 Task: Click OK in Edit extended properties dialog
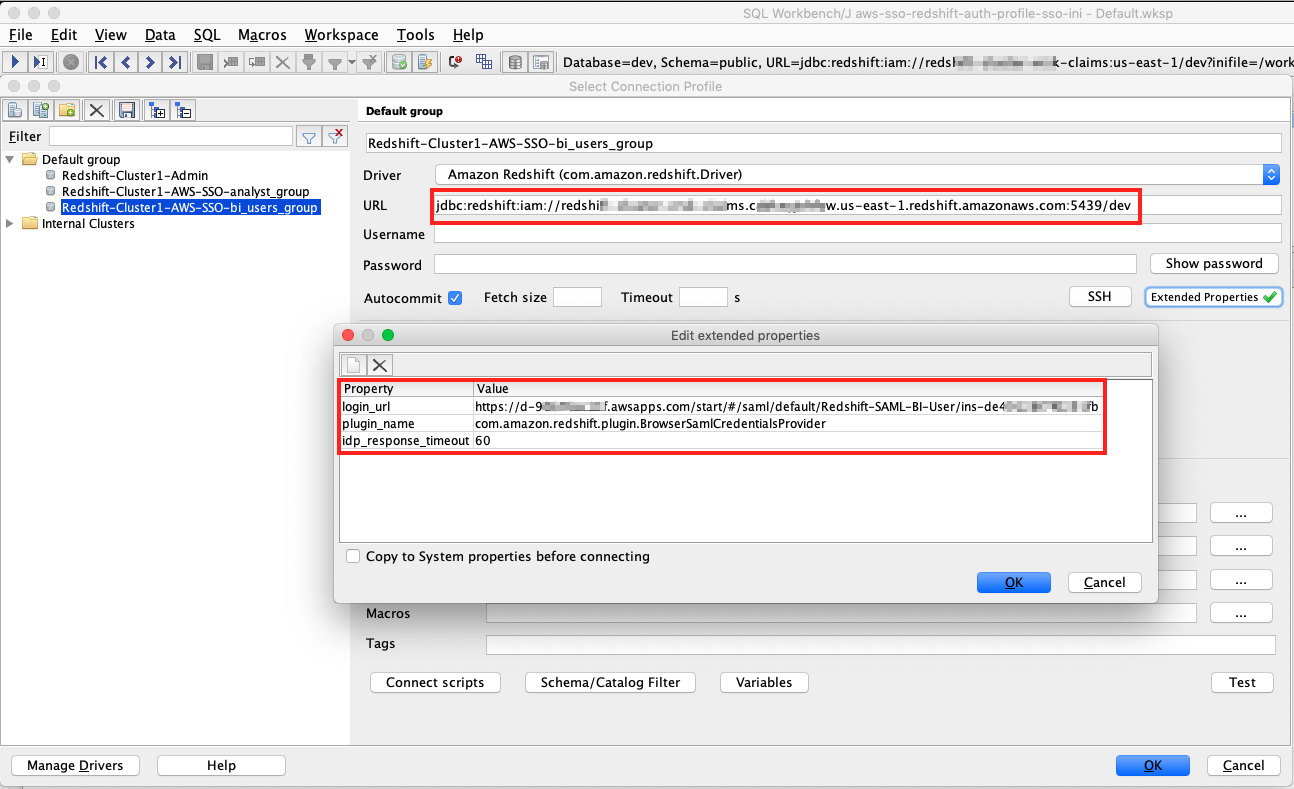[x=1014, y=583]
